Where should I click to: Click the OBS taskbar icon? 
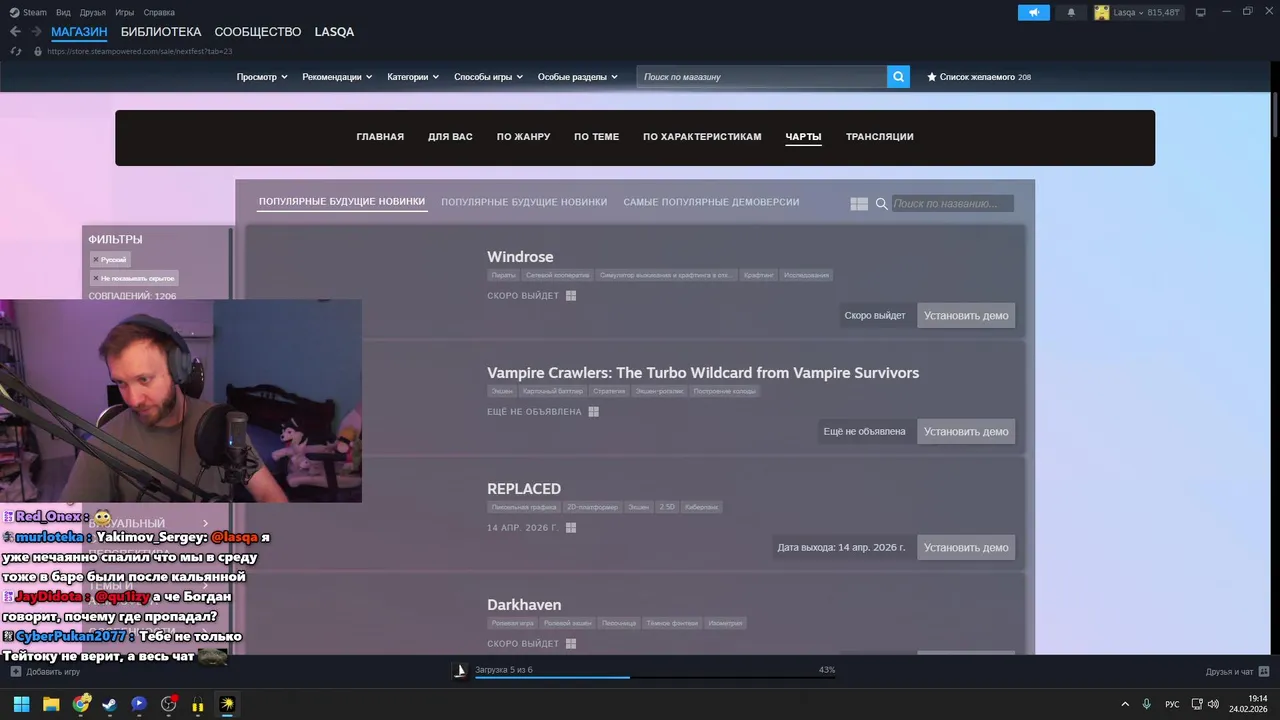(x=169, y=704)
